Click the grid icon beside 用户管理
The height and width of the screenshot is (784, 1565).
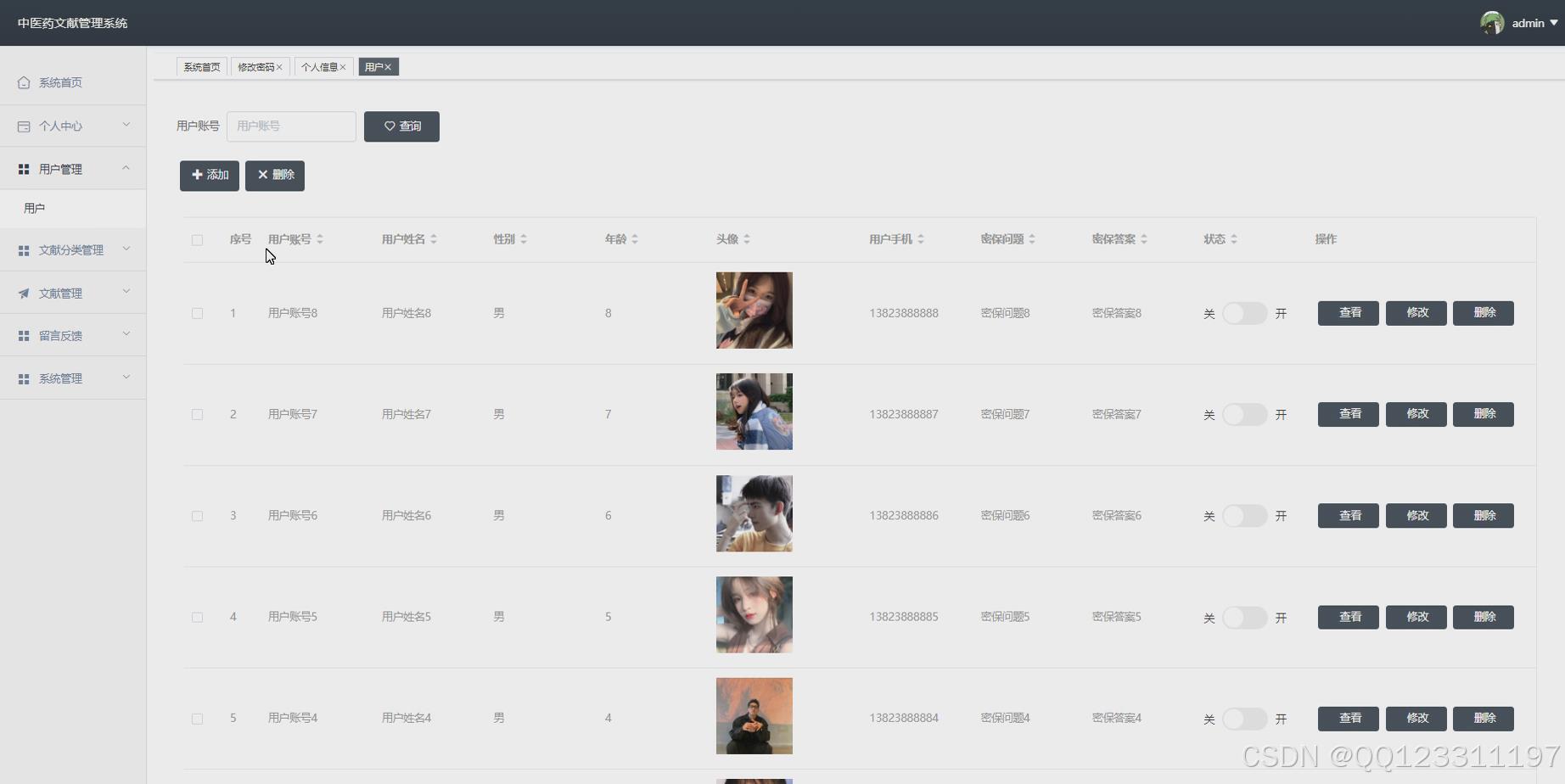(24, 170)
